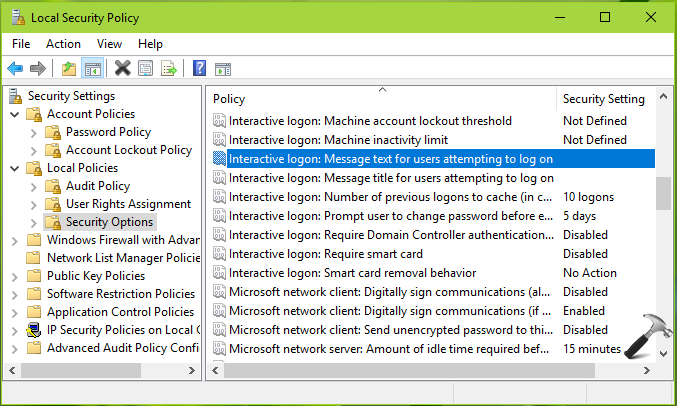Expand the Password Policy node arrow

pyautogui.click(x=34, y=133)
